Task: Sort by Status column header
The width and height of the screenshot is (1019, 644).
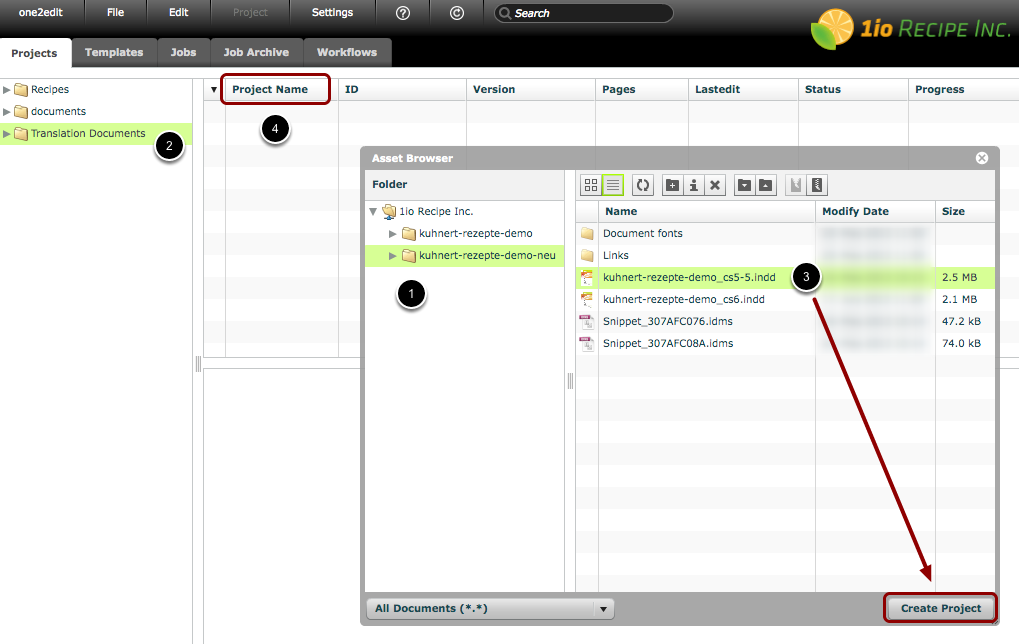Action: pos(853,90)
